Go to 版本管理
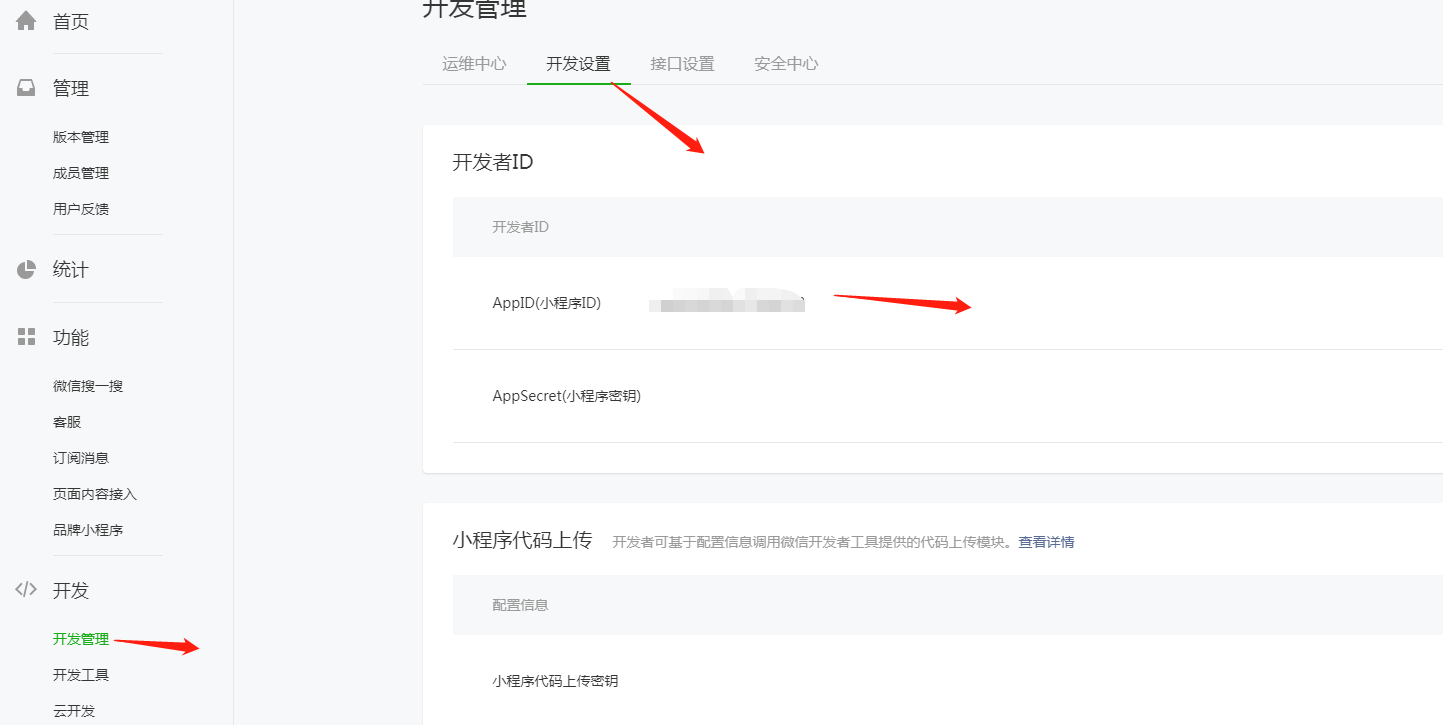Image resolution: width=1443 pixels, height=725 pixels. pos(81,137)
